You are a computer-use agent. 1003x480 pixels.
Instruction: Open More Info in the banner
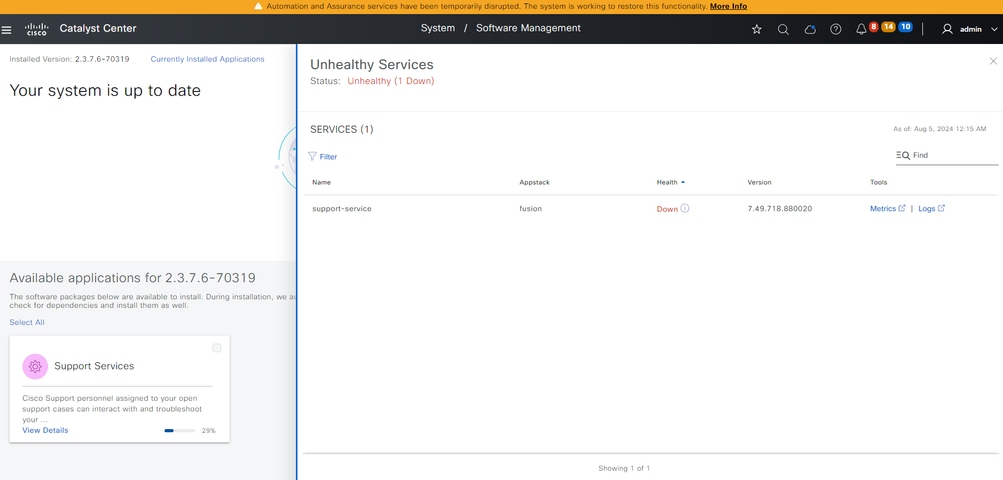pos(728,6)
